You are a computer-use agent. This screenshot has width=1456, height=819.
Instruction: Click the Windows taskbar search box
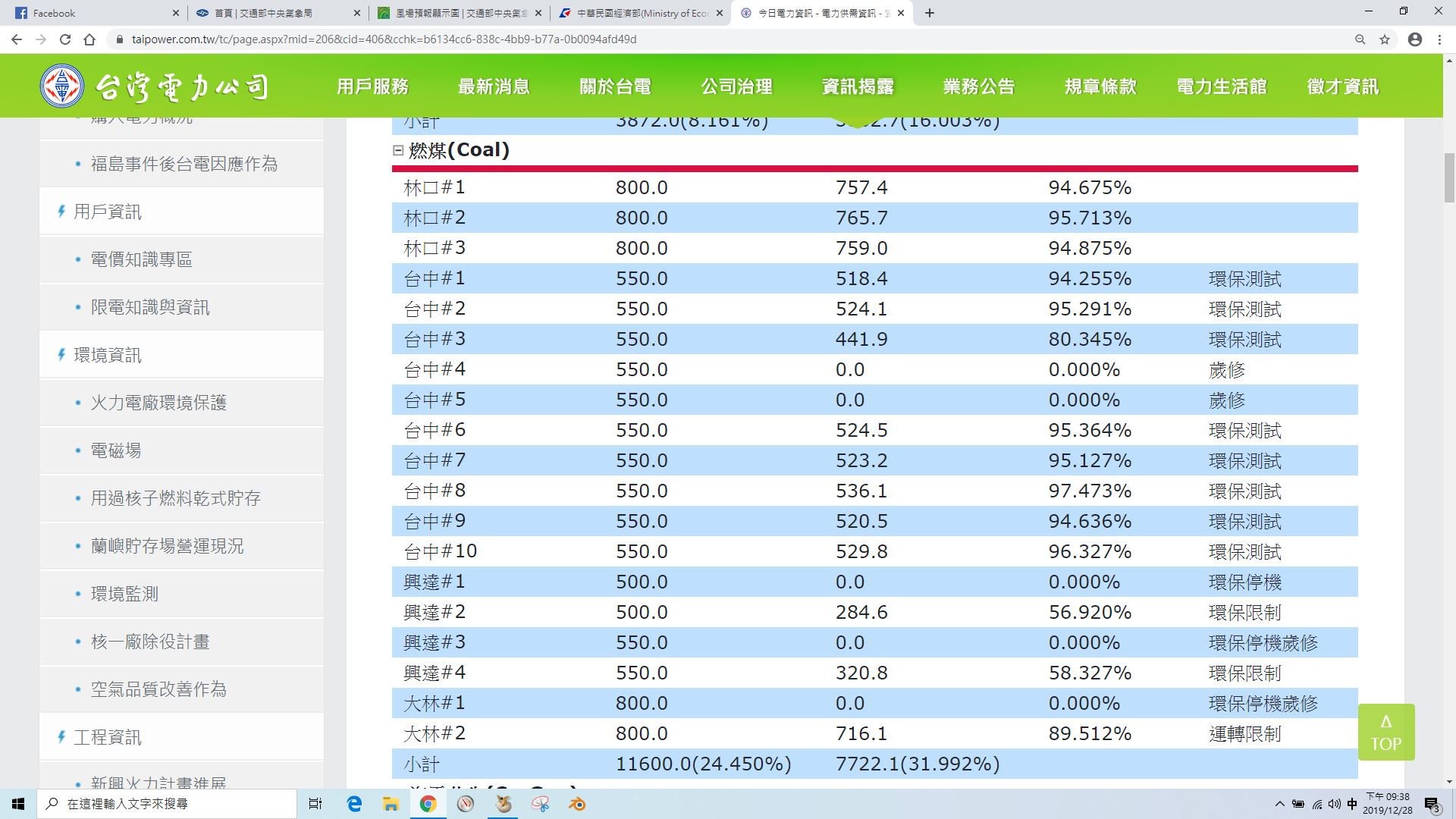pos(166,804)
